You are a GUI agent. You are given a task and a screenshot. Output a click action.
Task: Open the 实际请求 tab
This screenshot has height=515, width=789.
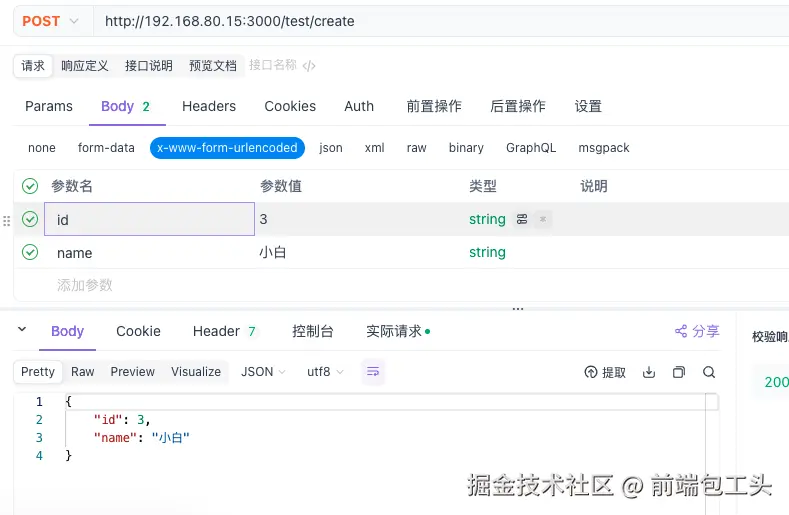(x=398, y=331)
